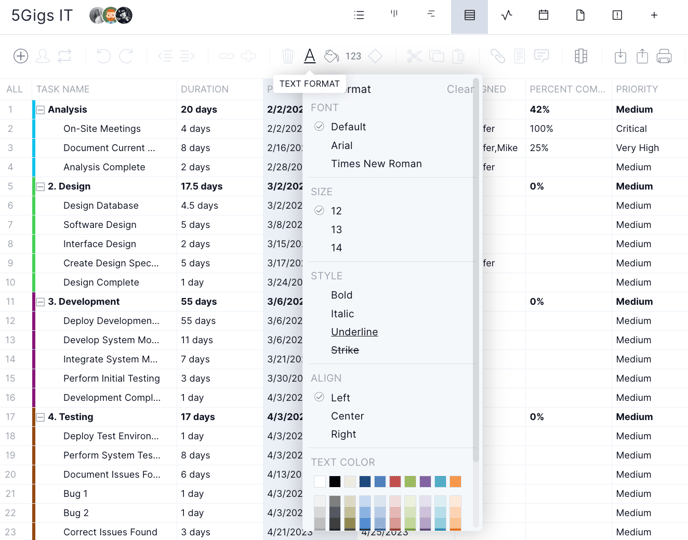
Task: Collapse the Analysis task group
Action: (40, 110)
